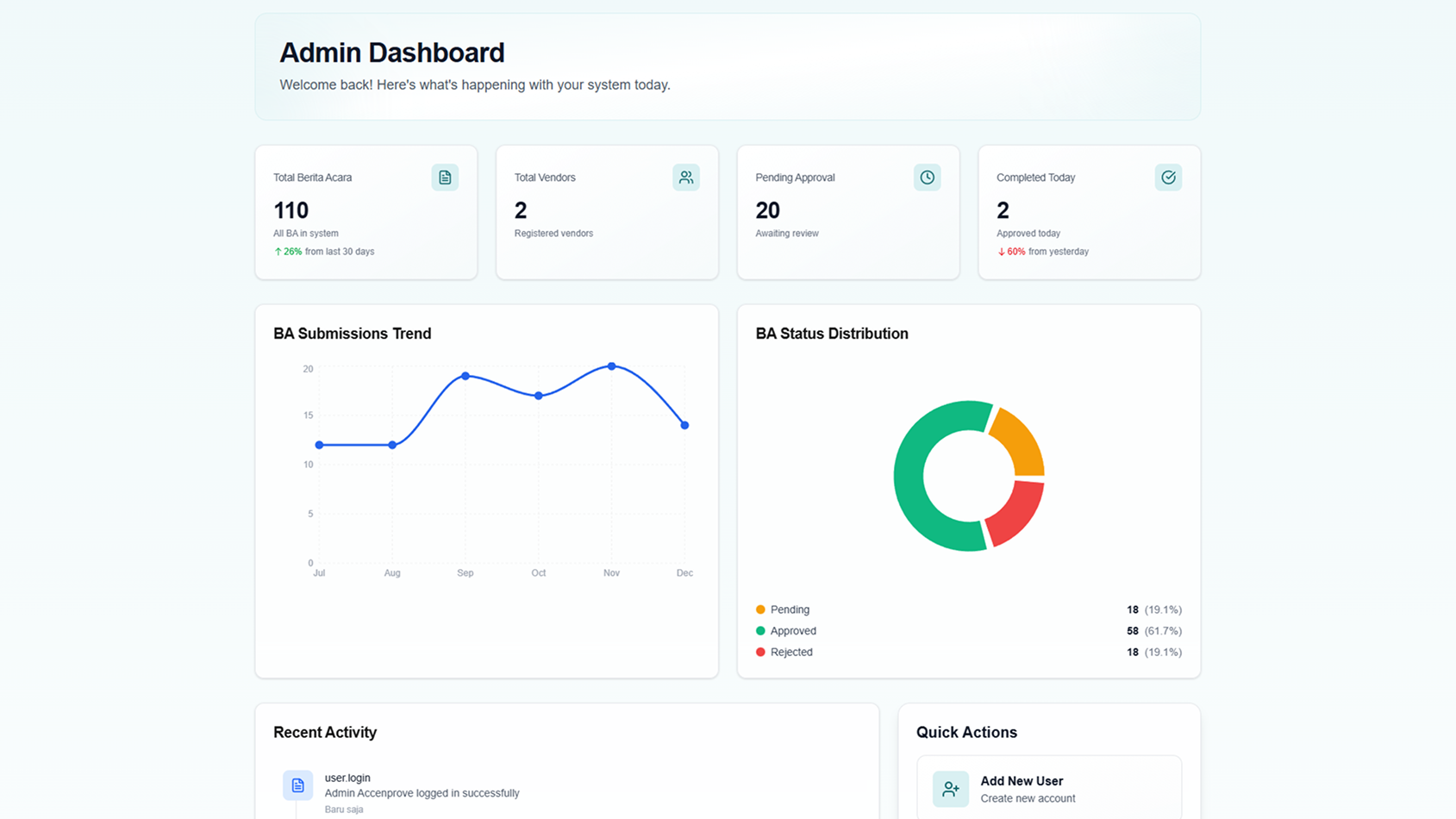Select the red Rejected legend dot

pos(760,653)
